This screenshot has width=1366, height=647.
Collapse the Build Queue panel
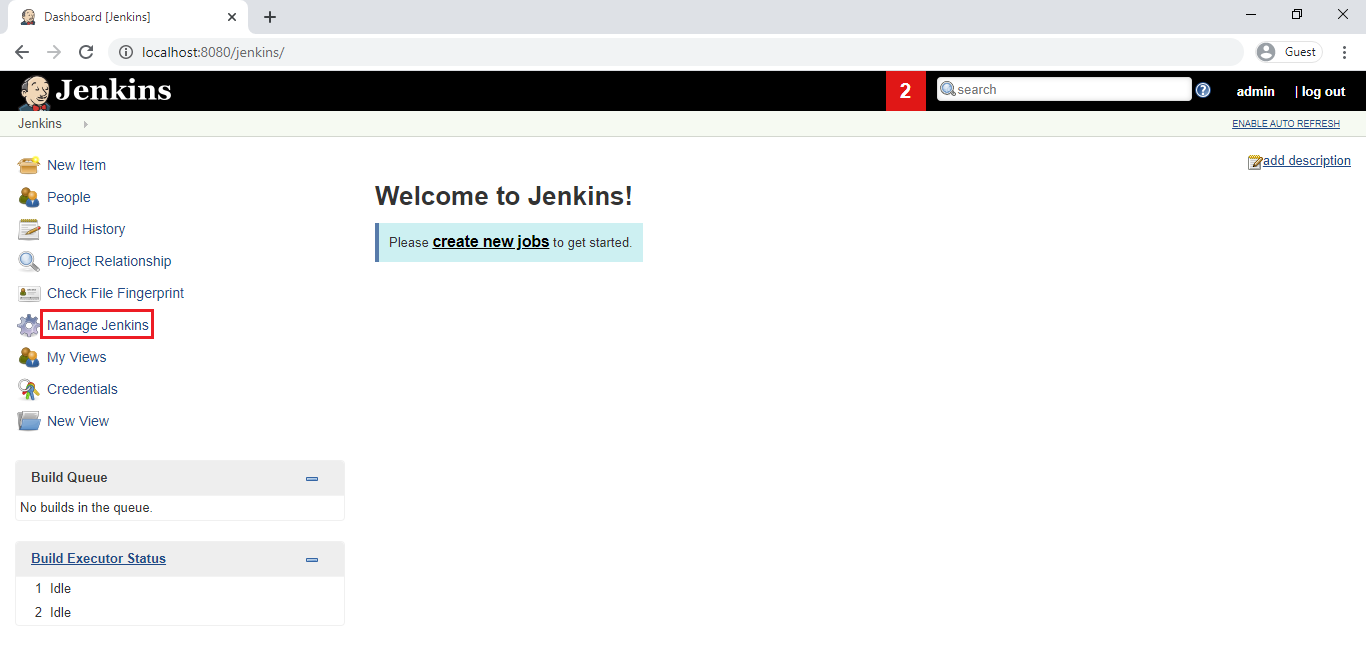click(x=312, y=479)
